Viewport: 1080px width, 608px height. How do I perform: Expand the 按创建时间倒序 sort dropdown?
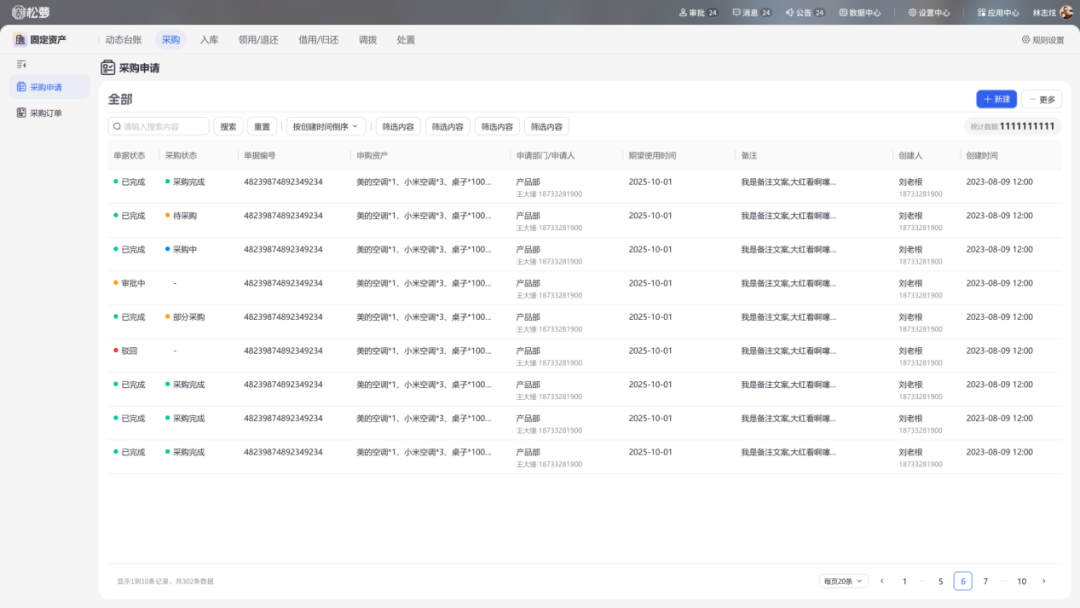click(x=327, y=127)
